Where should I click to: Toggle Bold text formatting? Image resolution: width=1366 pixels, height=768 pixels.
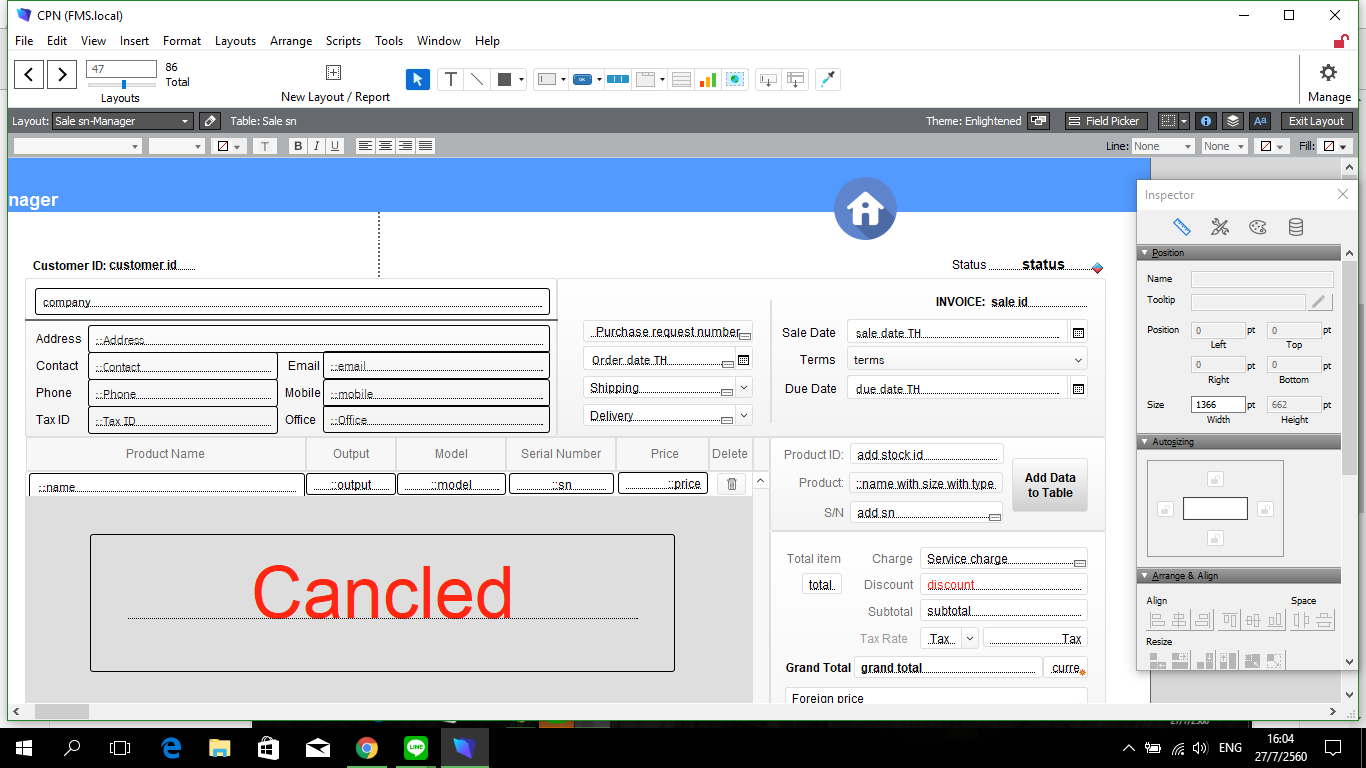[297, 146]
